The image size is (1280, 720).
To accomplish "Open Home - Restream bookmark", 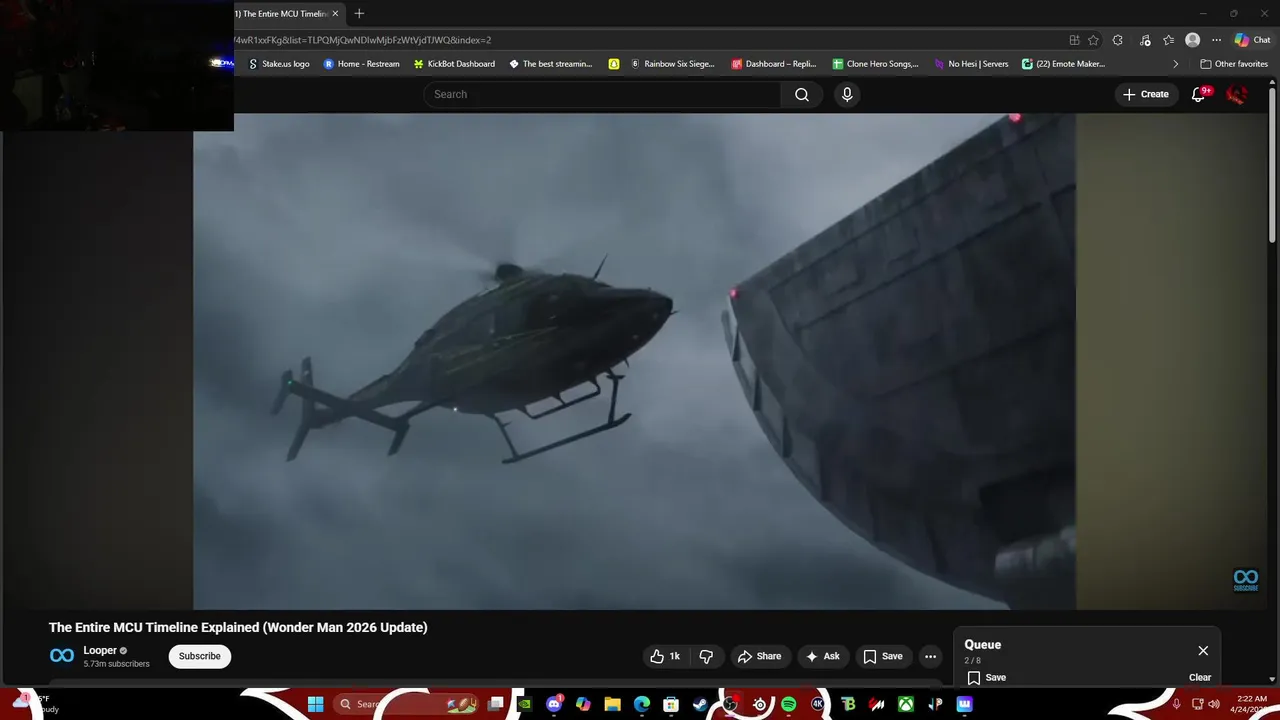I will pyautogui.click(x=361, y=64).
